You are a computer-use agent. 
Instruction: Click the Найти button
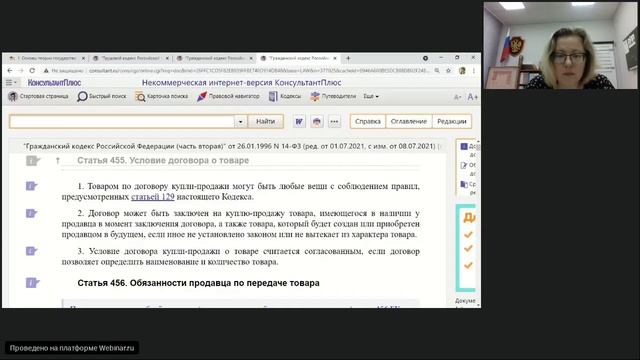[265, 121]
